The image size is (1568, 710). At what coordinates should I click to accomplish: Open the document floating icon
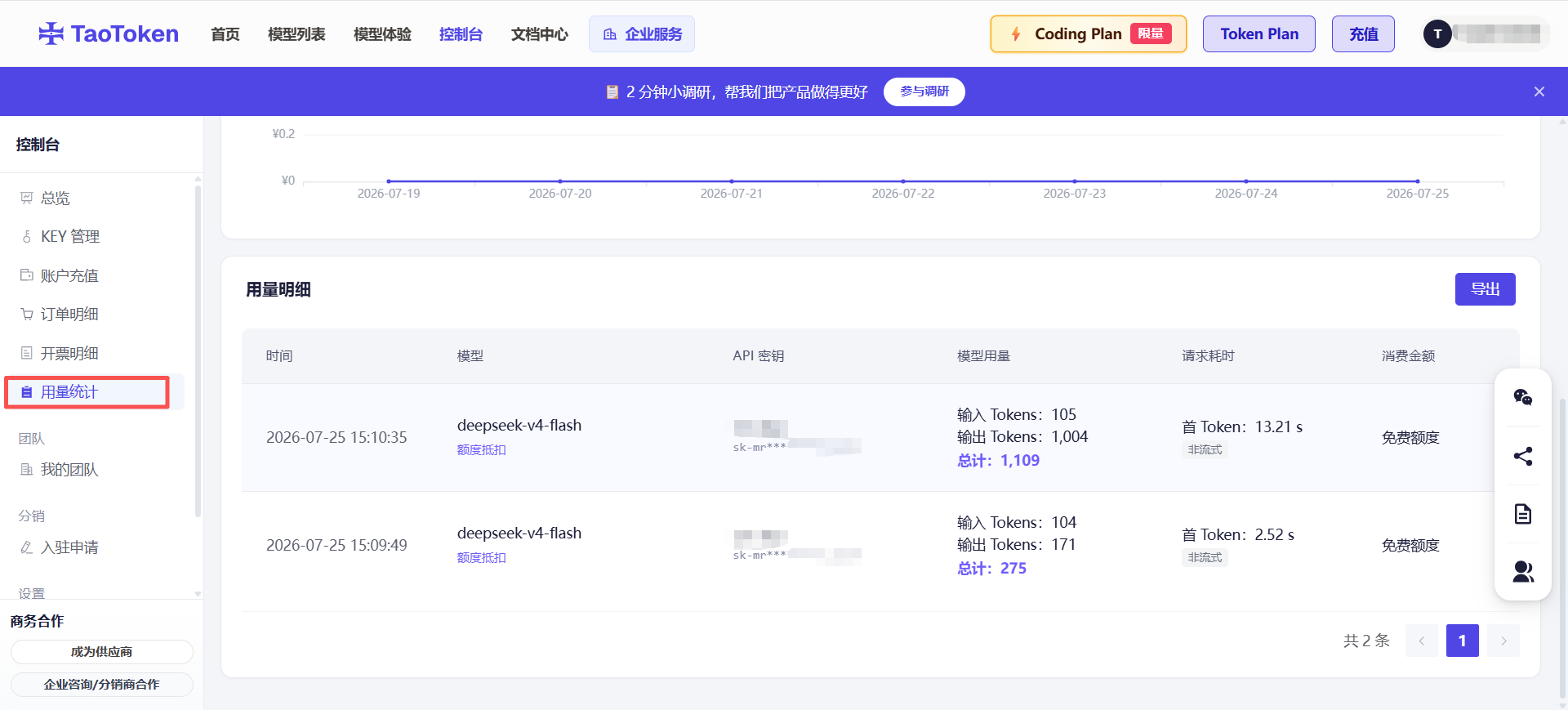tap(1522, 514)
